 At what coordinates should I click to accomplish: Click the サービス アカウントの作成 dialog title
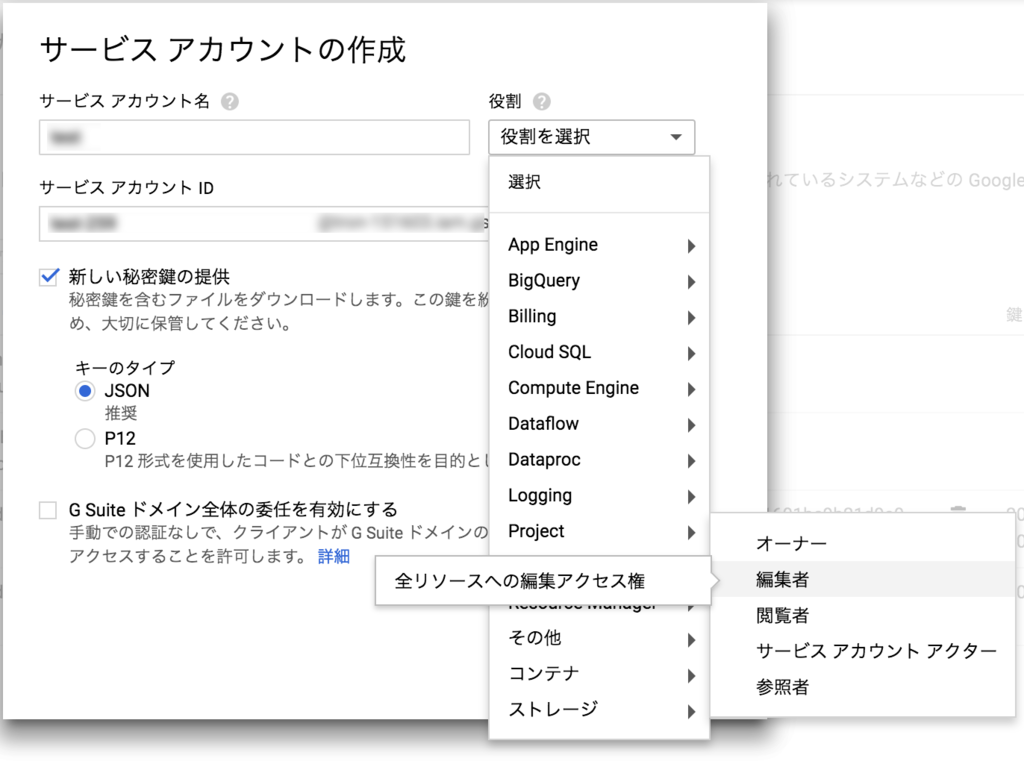(223, 50)
